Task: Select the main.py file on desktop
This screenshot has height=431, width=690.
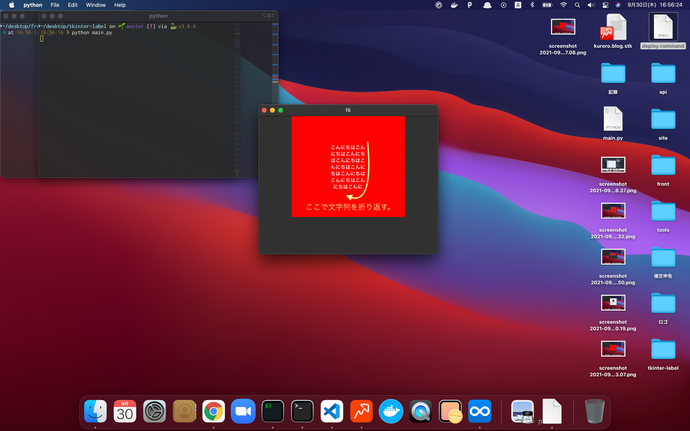Action: coord(613,123)
